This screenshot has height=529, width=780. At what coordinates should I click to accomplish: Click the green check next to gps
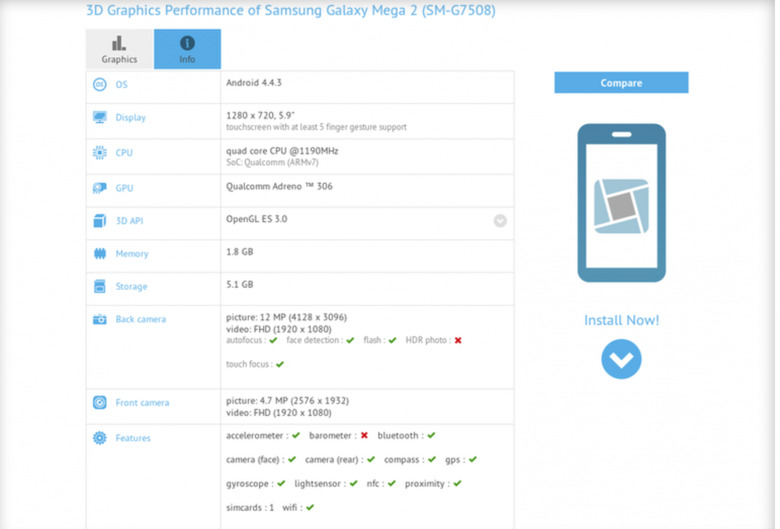[x=473, y=459]
